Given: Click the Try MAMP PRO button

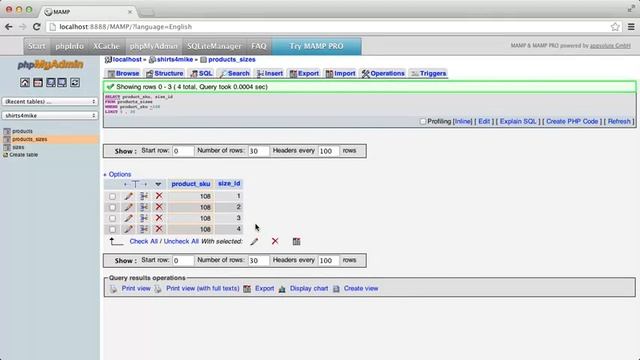Looking at the screenshot, I should pyautogui.click(x=316, y=46).
